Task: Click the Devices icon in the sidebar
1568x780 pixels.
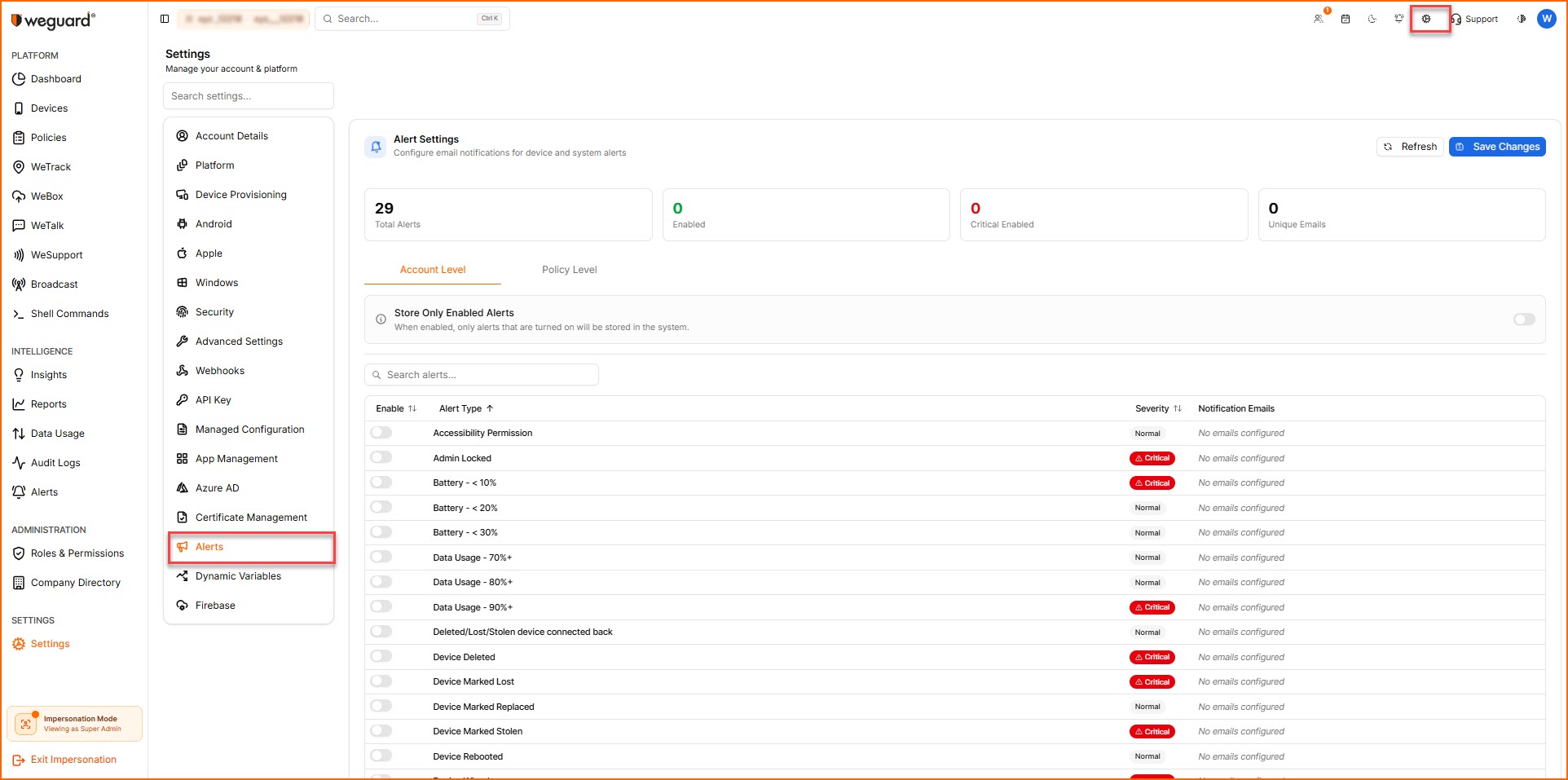Action: coord(19,108)
